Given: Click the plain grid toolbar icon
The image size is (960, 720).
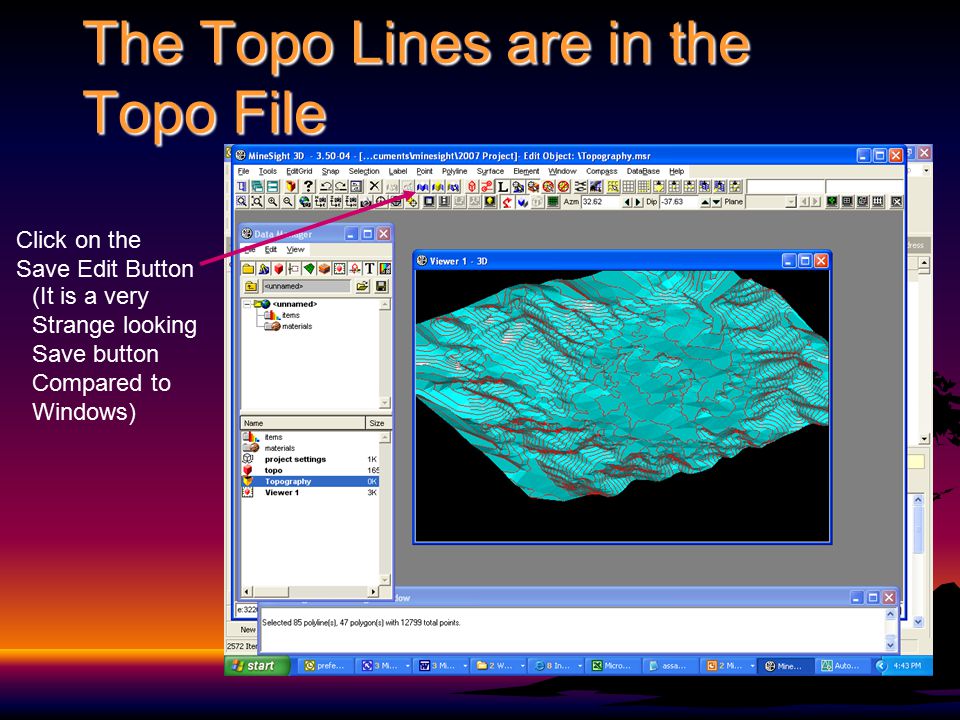Looking at the screenshot, I should point(628,186).
